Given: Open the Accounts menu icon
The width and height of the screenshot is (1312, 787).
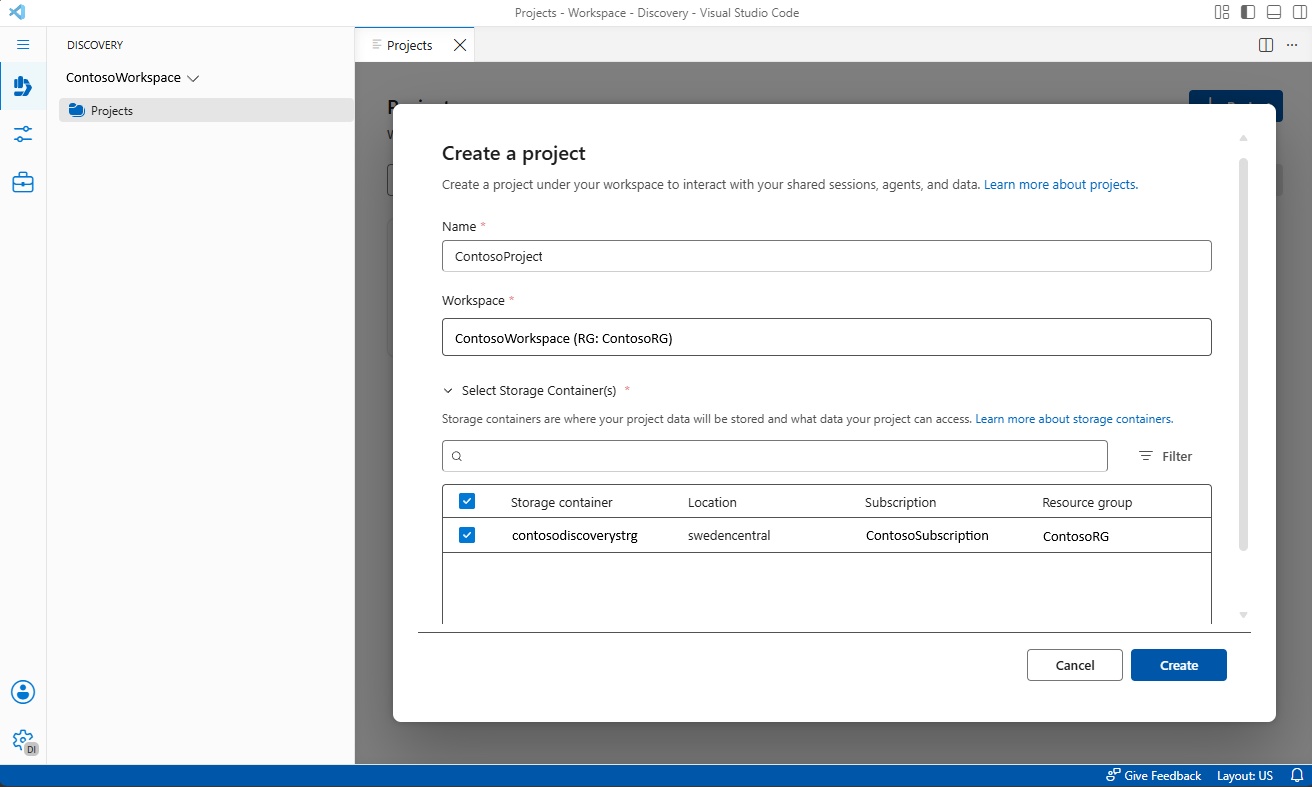Looking at the screenshot, I should click(x=23, y=692).
